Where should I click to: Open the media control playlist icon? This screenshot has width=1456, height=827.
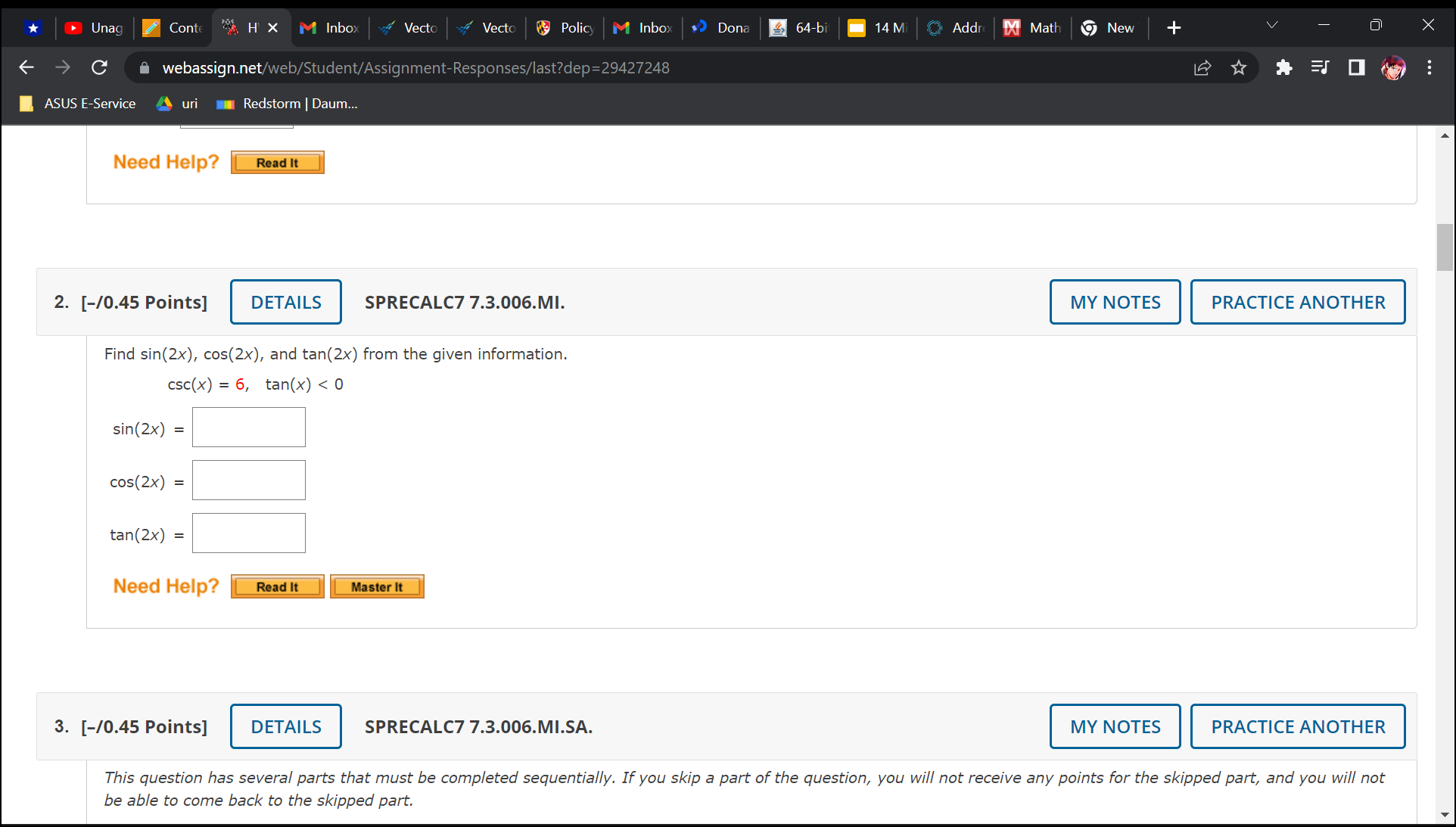pyautogui.click(x=1320, y=68)
